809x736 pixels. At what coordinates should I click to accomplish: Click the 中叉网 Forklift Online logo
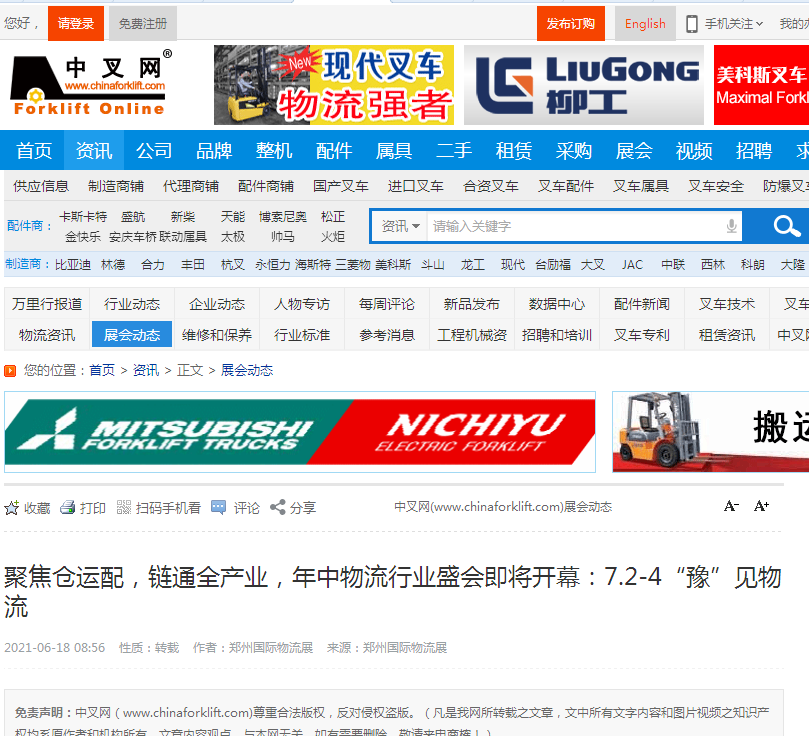tap(90, 84)
